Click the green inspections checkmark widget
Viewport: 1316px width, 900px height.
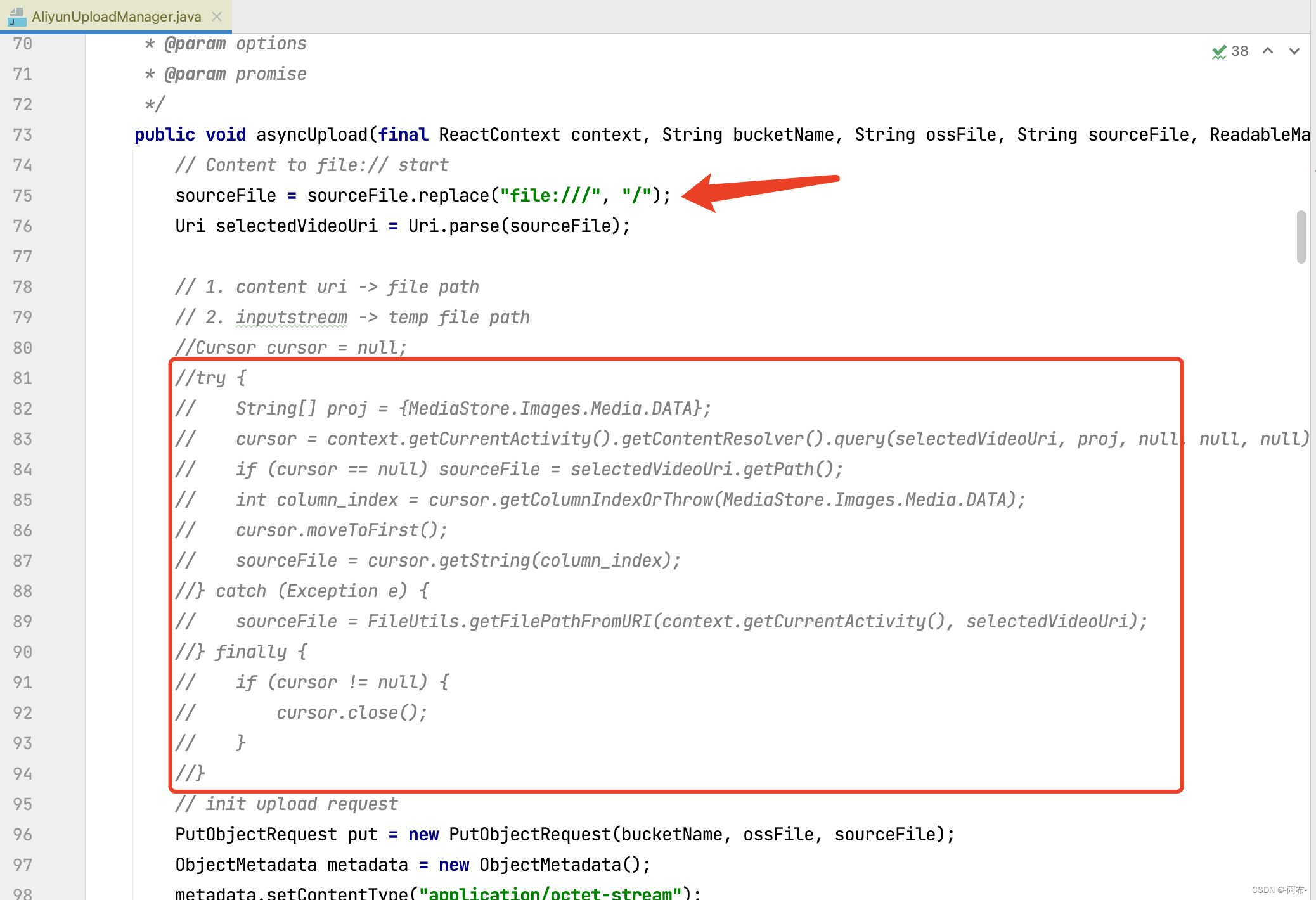pyautogui.click(x=1219, y=51)
